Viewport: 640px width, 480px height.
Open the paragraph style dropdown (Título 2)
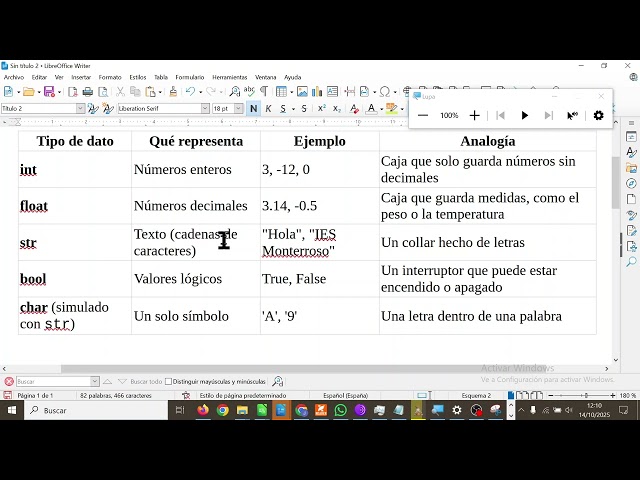click(80, 109)
